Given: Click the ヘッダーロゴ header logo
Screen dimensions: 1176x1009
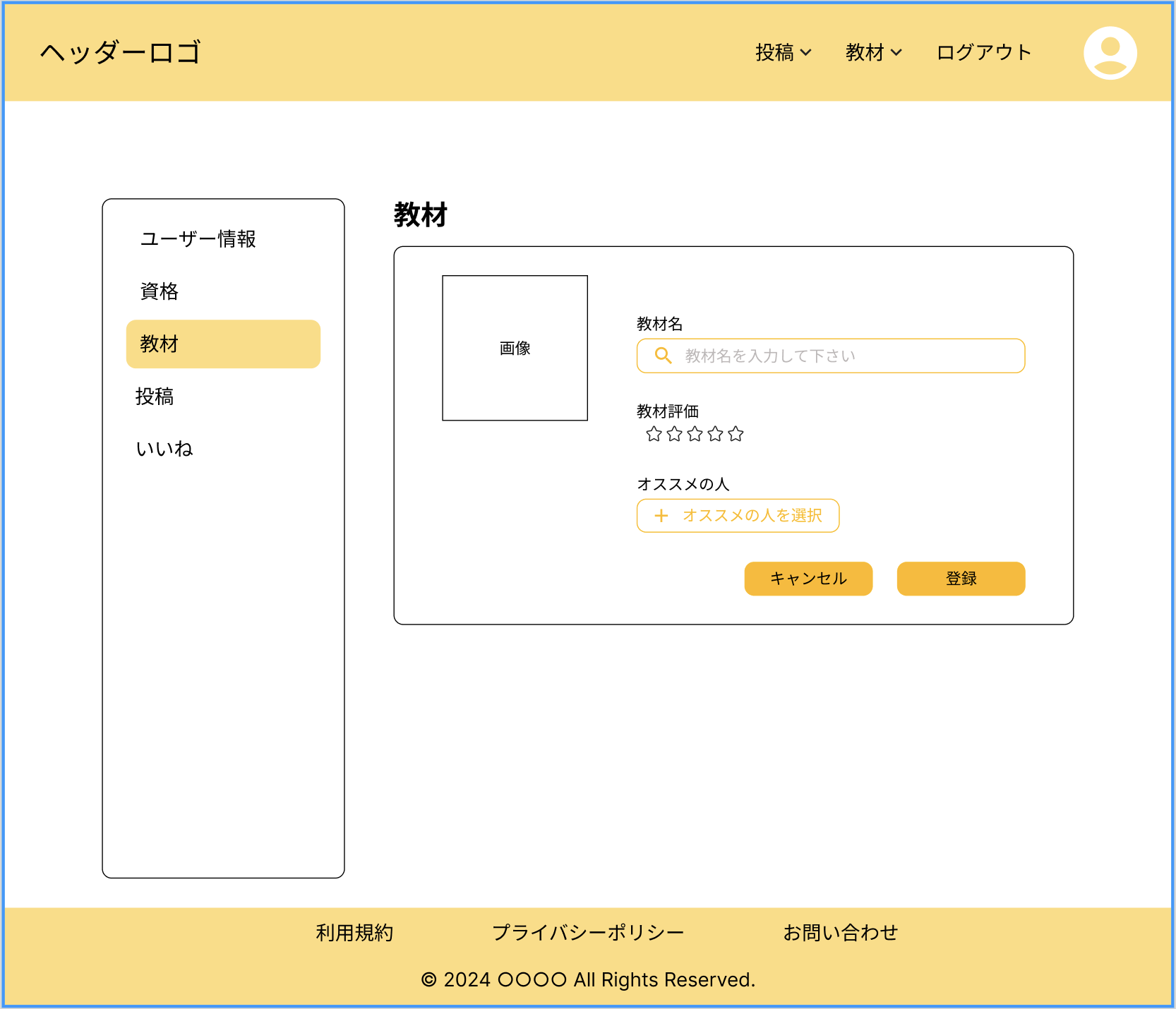Looking at the screenshot, I should (119, 52).
